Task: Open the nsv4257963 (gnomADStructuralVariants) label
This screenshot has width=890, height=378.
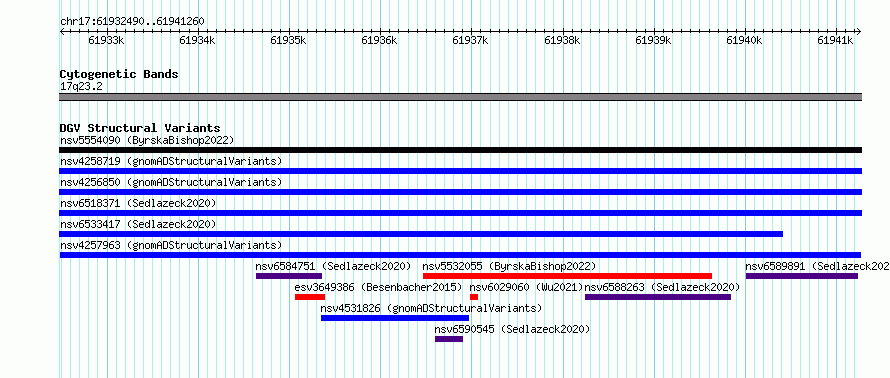Action: [171, 245]
